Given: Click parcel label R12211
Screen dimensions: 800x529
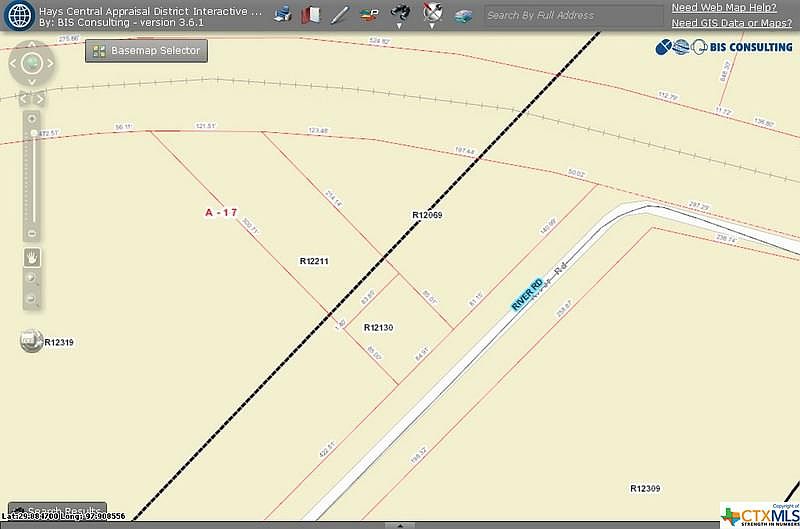Looking at the screenshot, I should (x=314, y=261).
